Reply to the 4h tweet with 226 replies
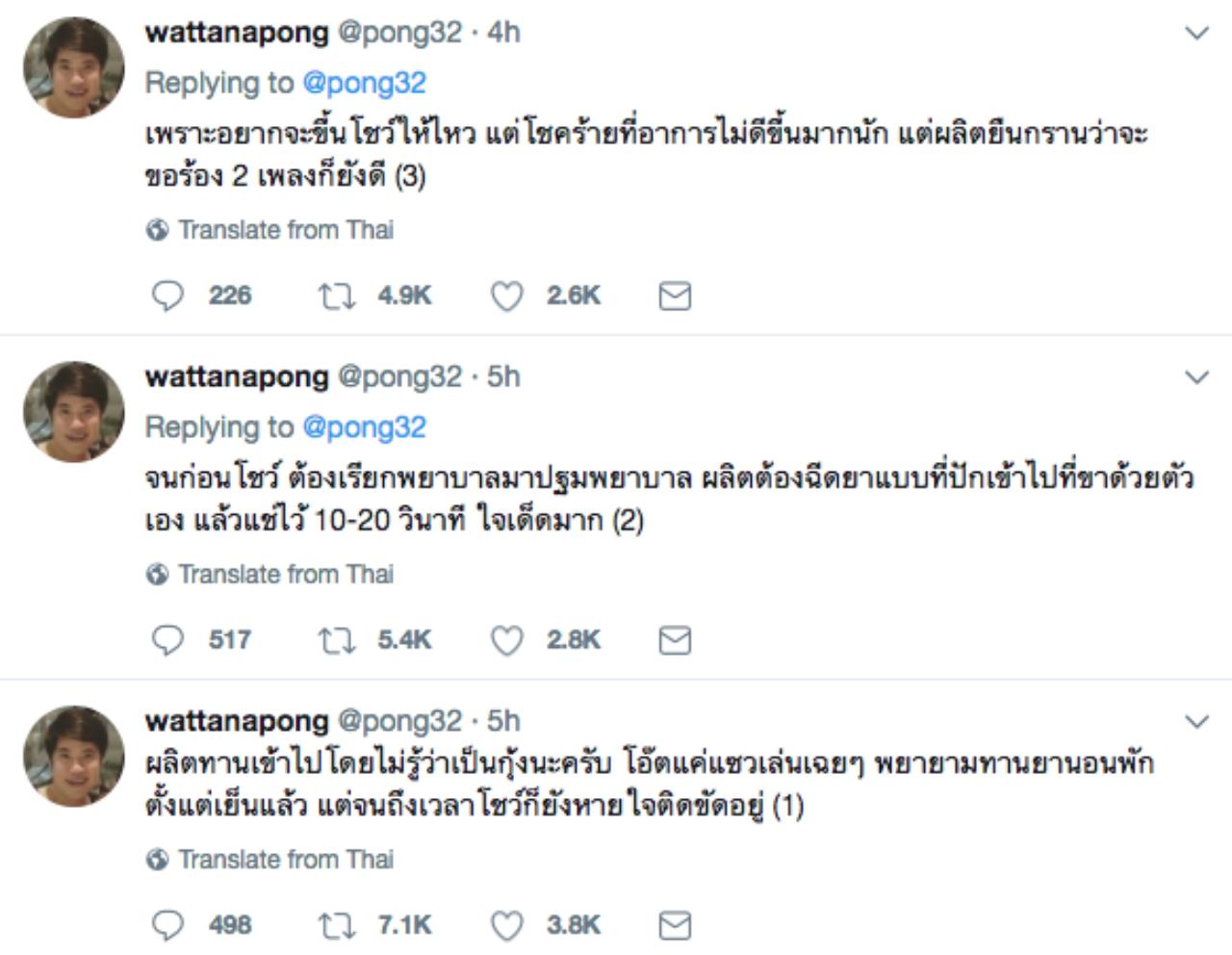This screenshot has height=955, width=1232. [x=167, y=296]
